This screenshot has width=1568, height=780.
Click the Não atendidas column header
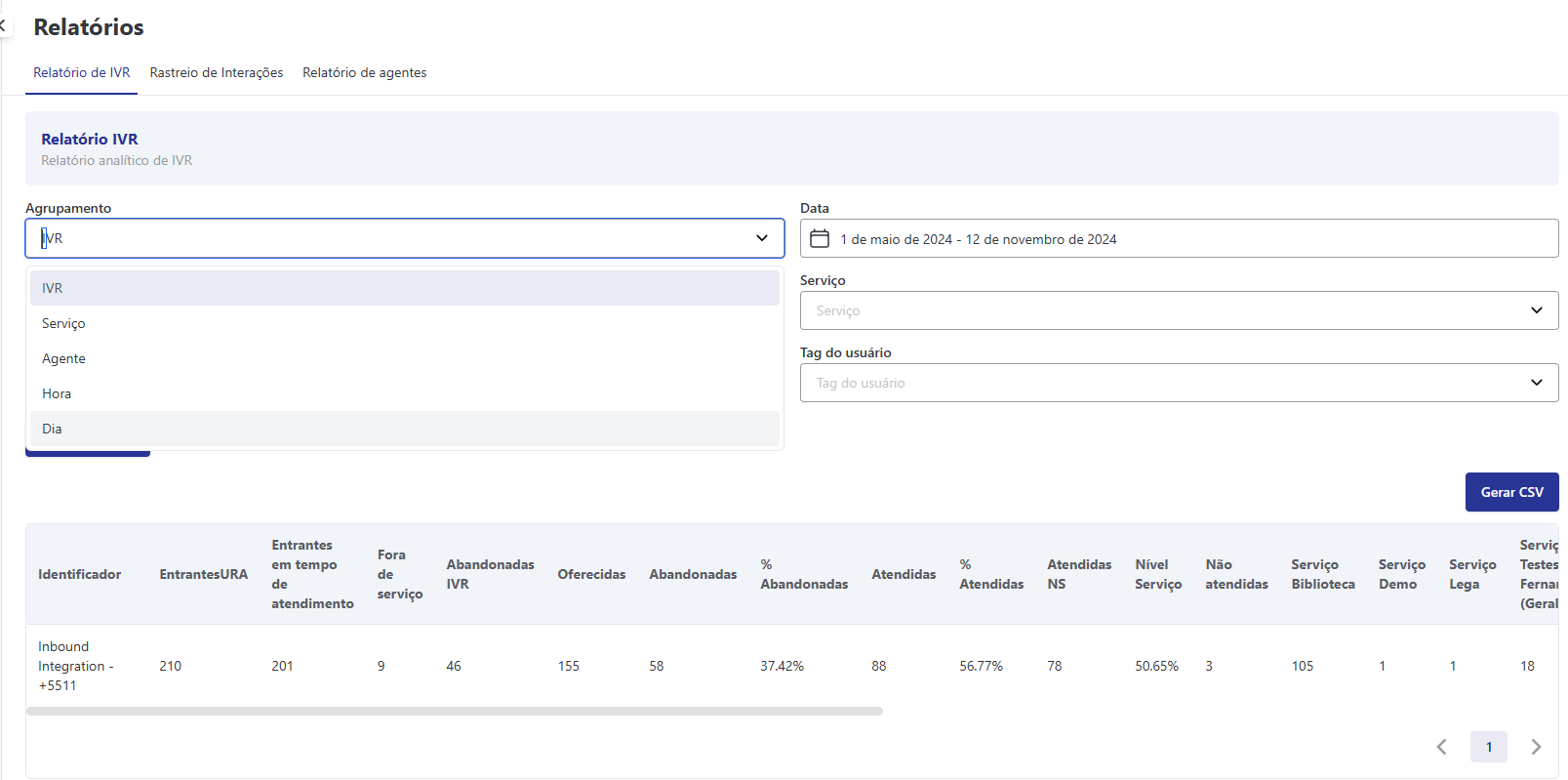pyautogui.click(x=1236, y=574)
